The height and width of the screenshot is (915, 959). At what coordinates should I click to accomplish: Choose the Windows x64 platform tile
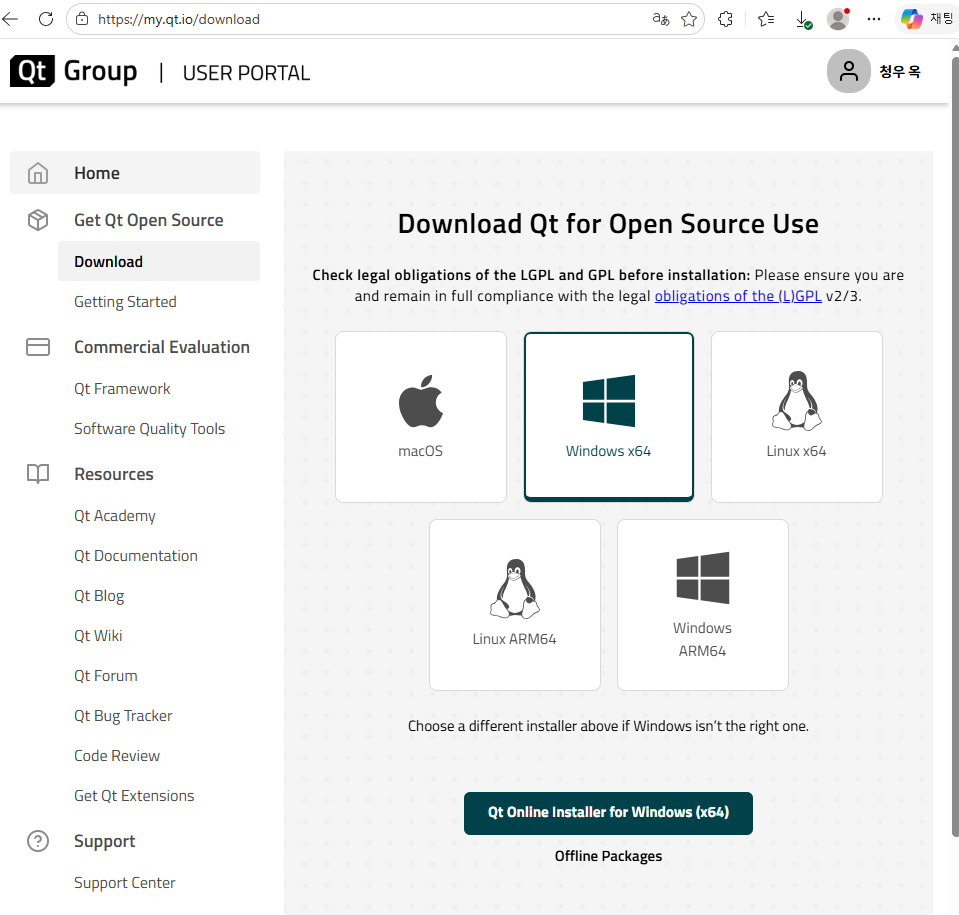click(609, 417)
